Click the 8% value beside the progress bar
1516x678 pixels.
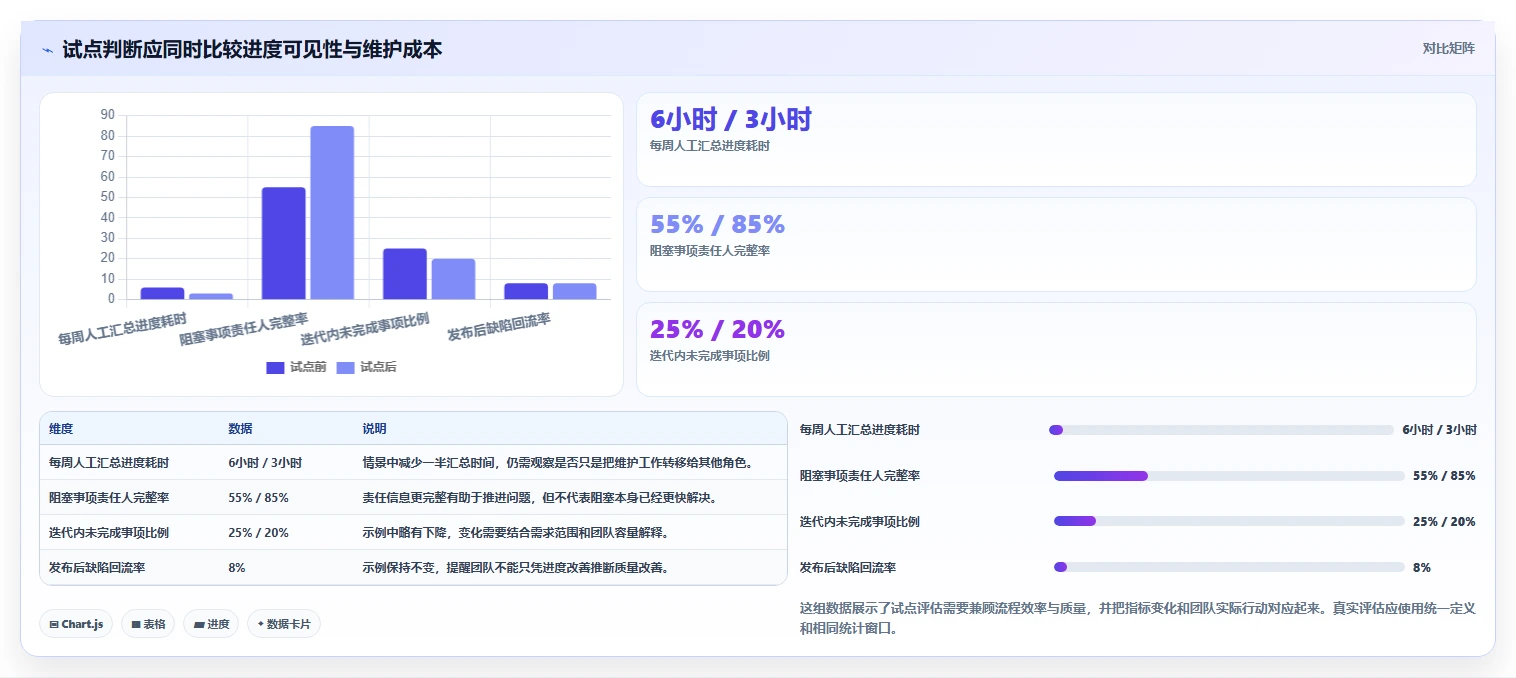point(1422,567)
